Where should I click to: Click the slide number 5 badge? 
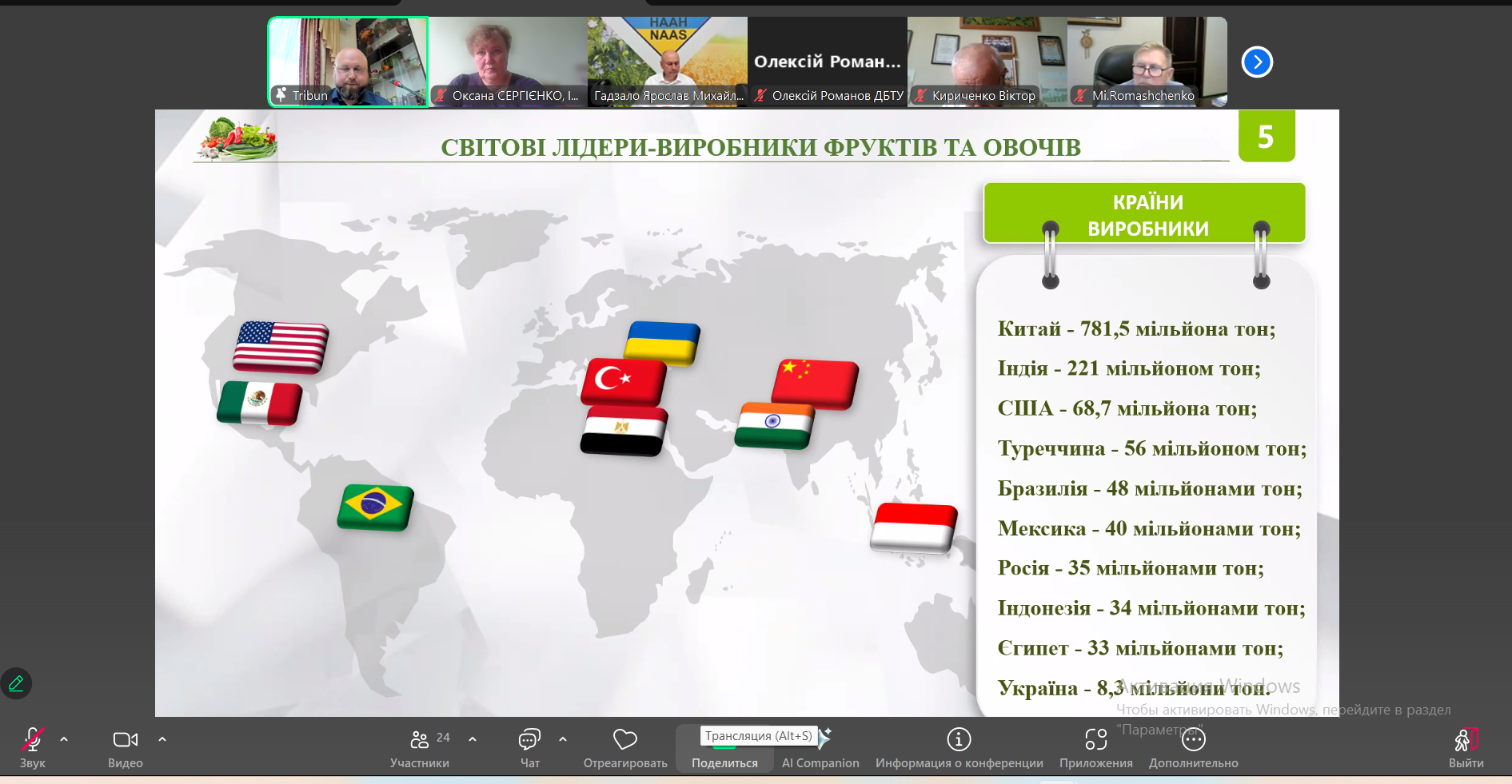(x=1267, y=137)
